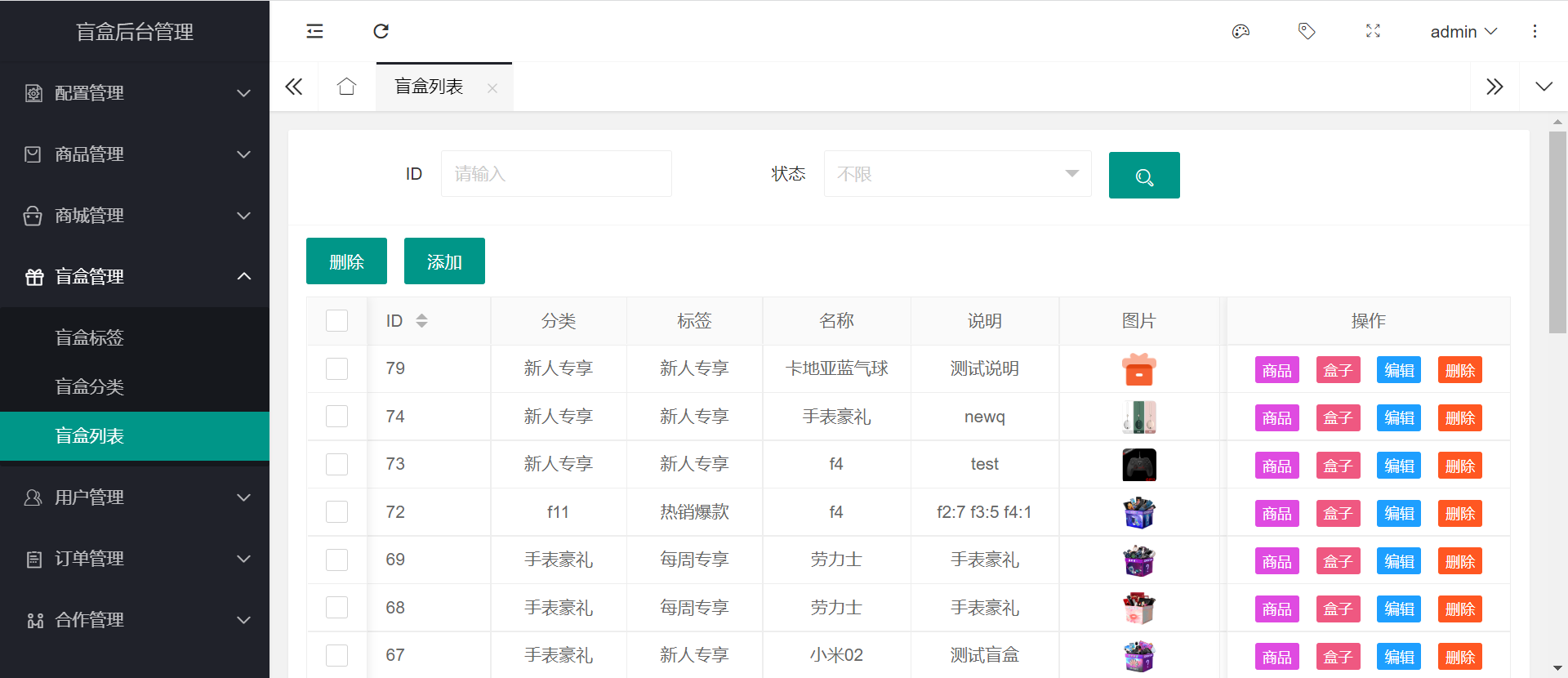
Task: Go to home tab icon
Action: click(x=346, y=87)
